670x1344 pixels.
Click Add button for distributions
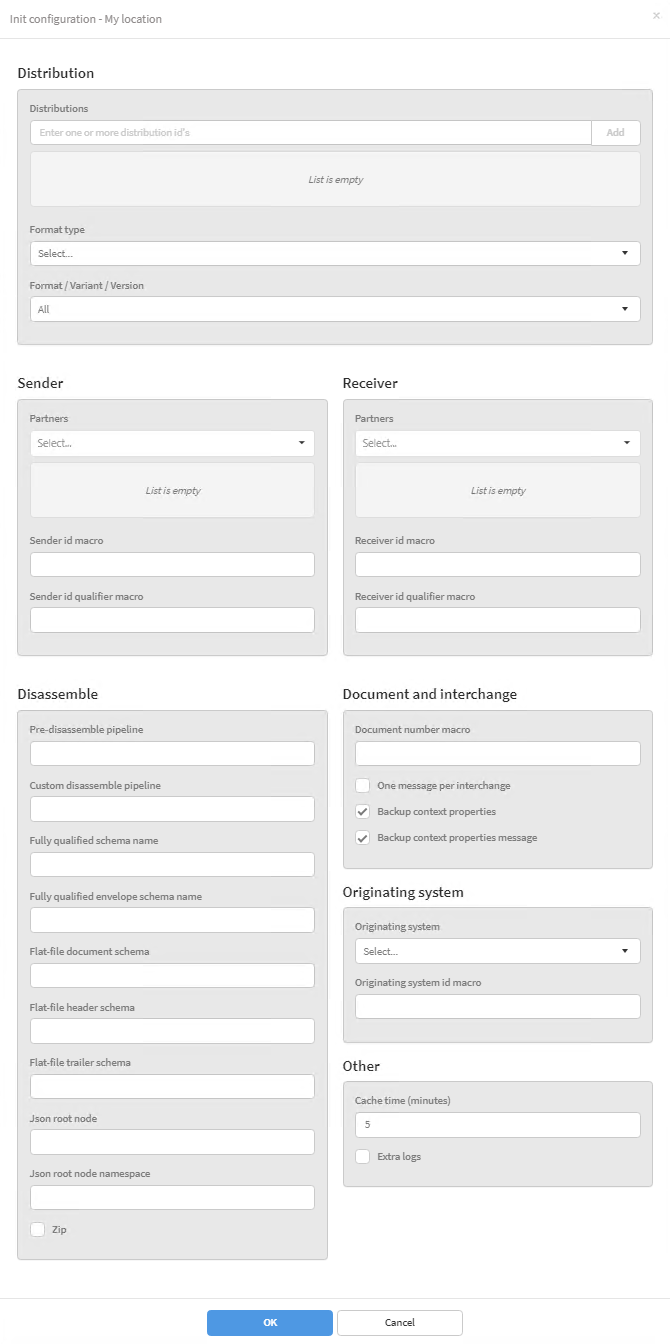[615, 133]
